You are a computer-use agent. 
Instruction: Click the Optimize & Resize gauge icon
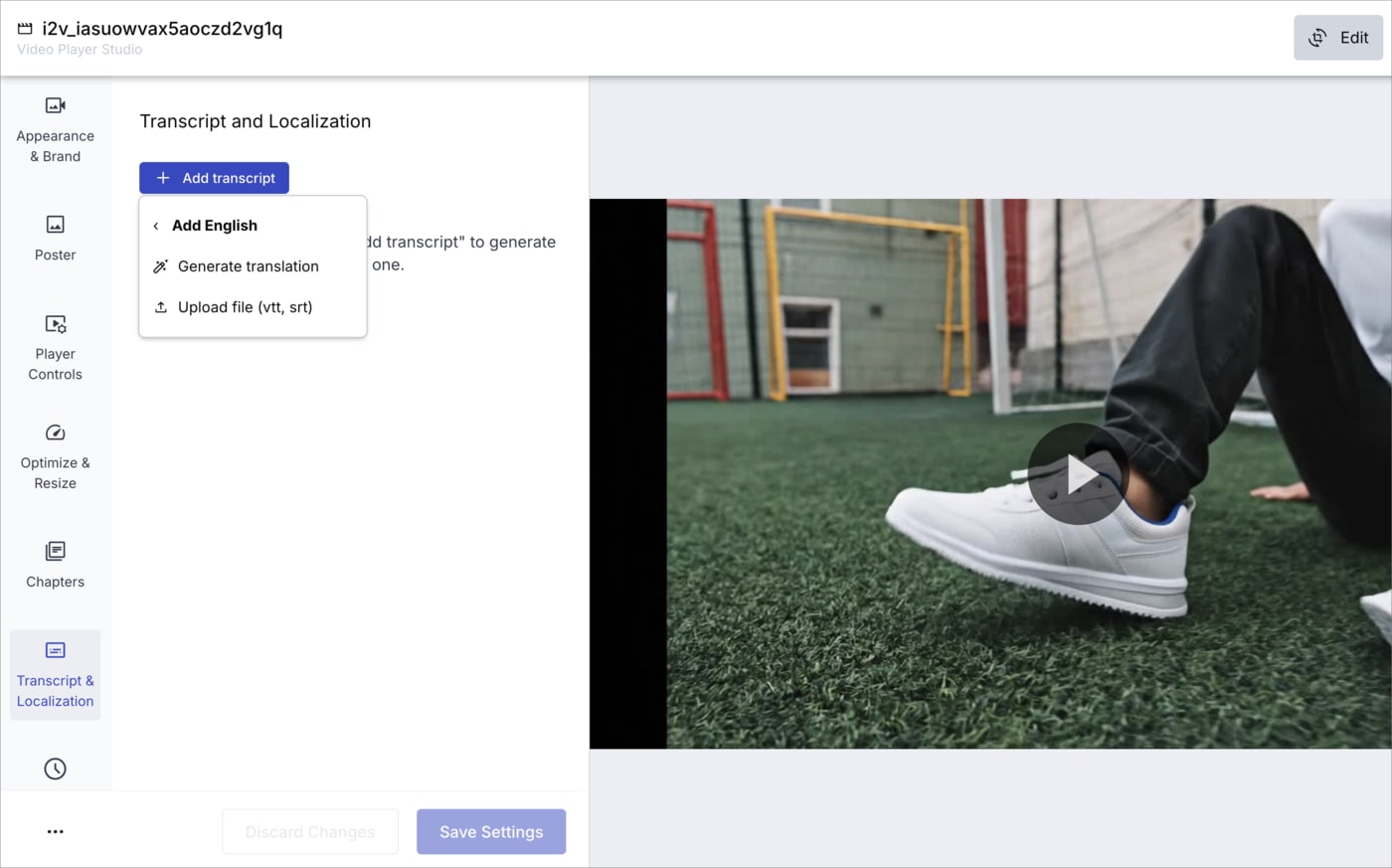pyautogui.click(x=56, y=433)
